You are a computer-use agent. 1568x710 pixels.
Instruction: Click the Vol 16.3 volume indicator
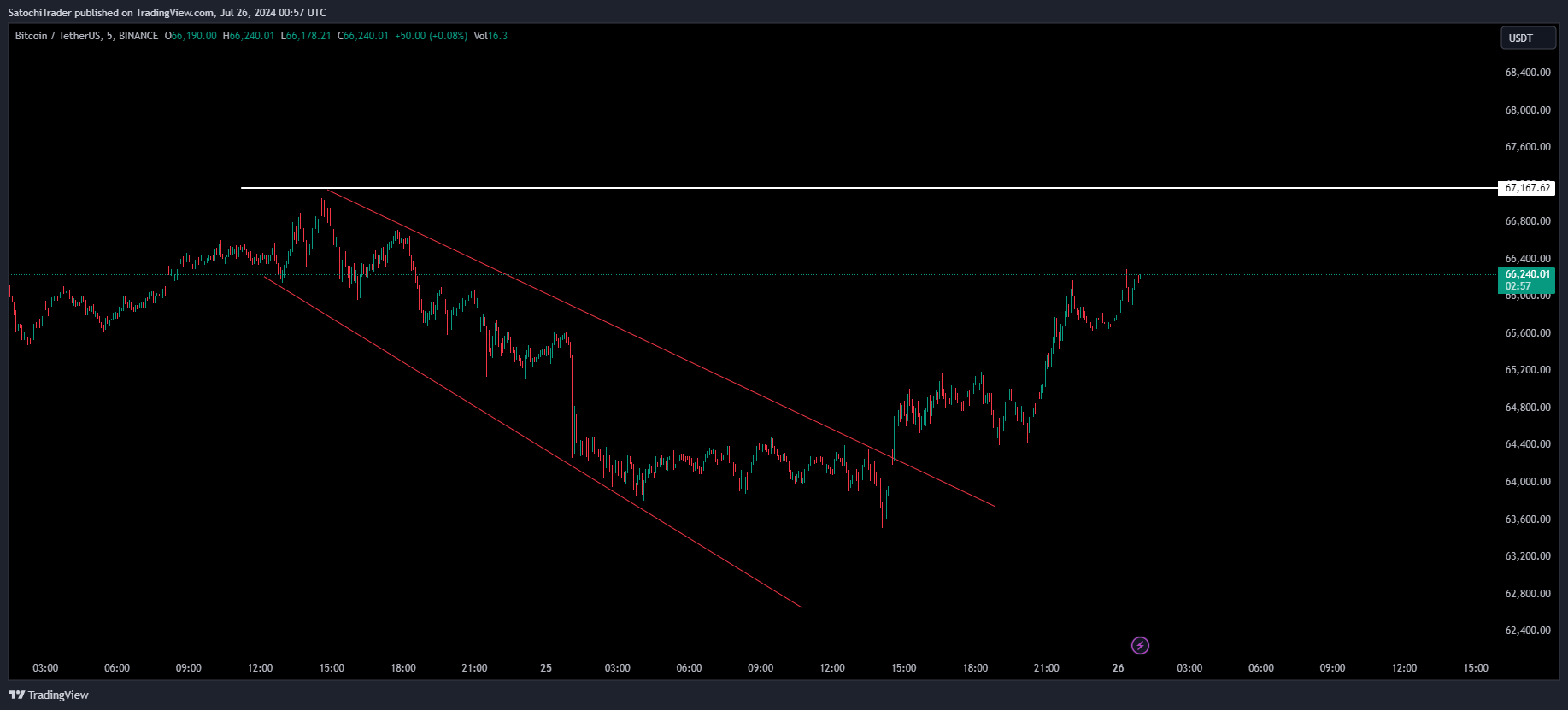click(490, 36)
